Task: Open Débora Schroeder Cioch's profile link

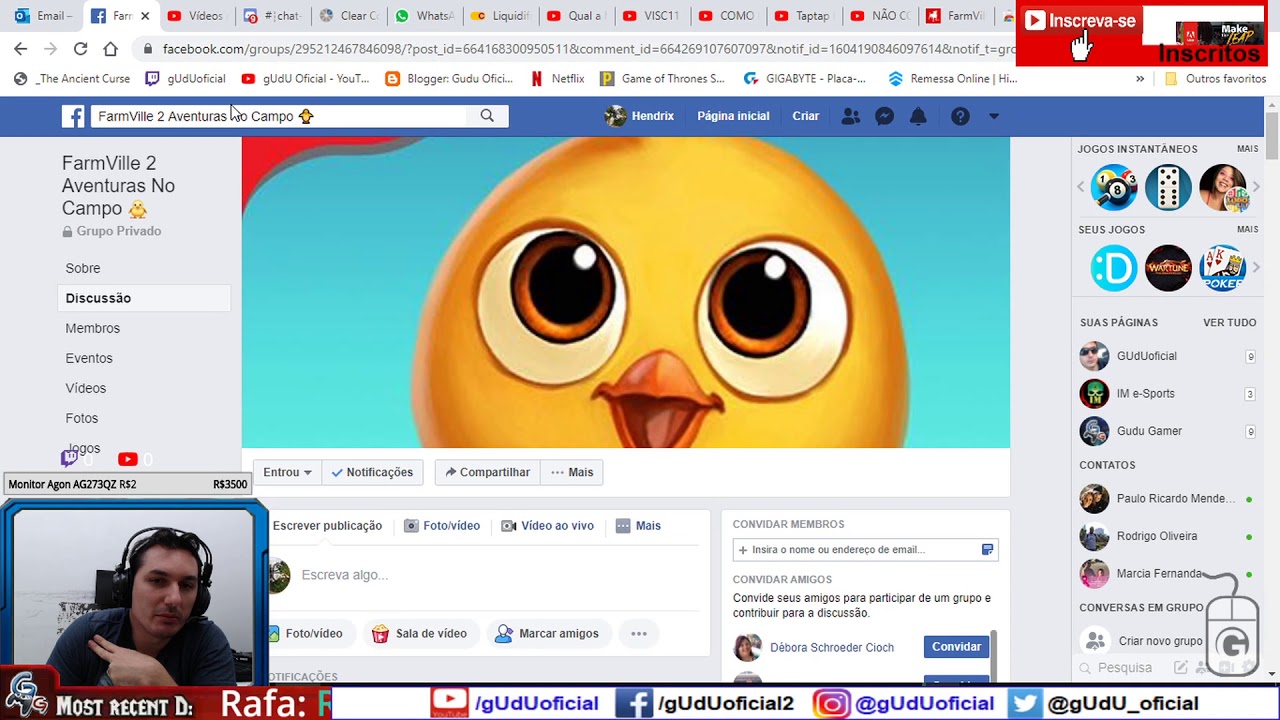Action: tap(832, 648)
